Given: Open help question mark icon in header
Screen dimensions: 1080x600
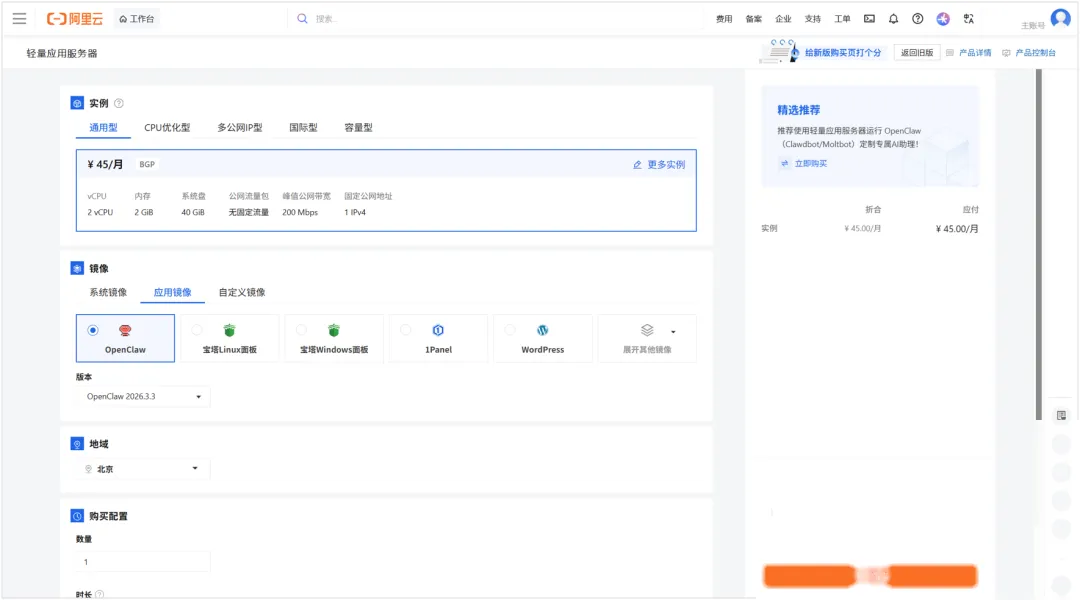Looking at the screenshot, I should coord(917,19).
